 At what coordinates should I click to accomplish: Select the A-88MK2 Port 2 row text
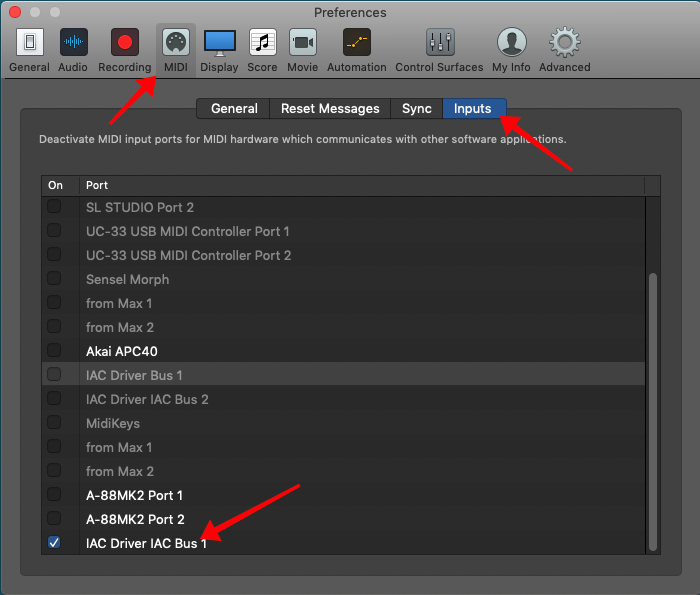tap(135, 520)
